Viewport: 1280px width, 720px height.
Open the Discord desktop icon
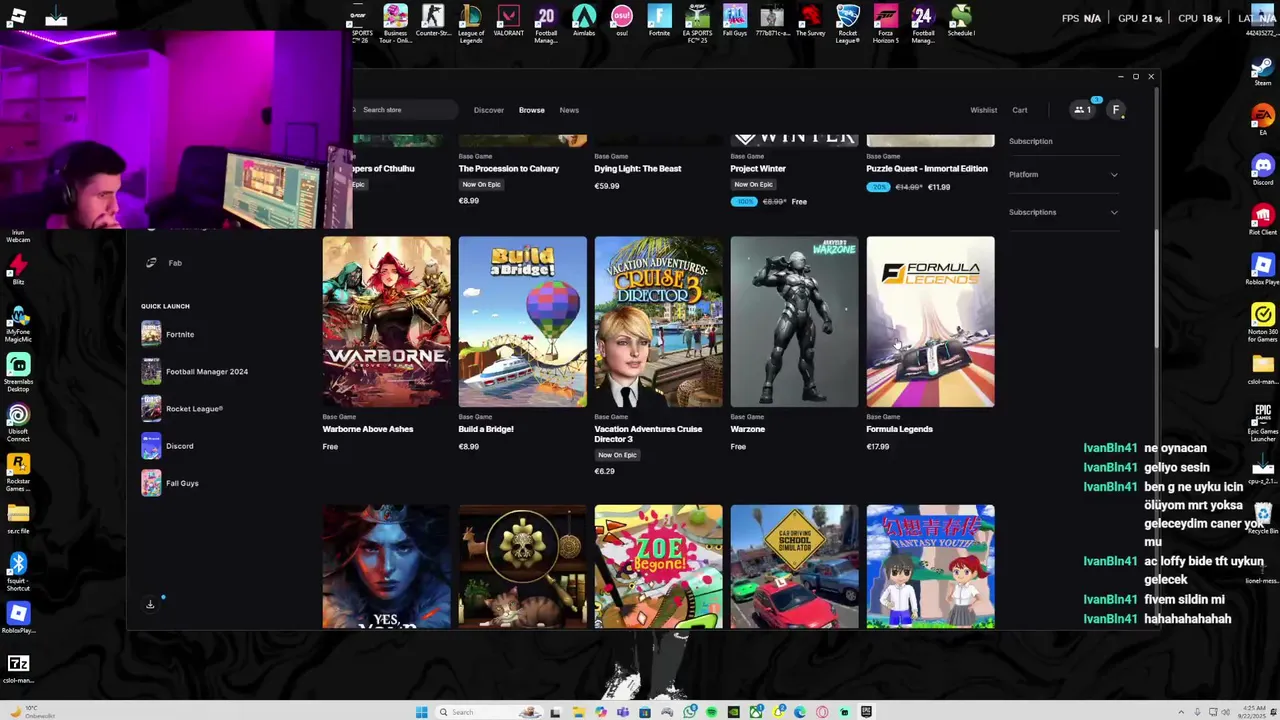1263,170
